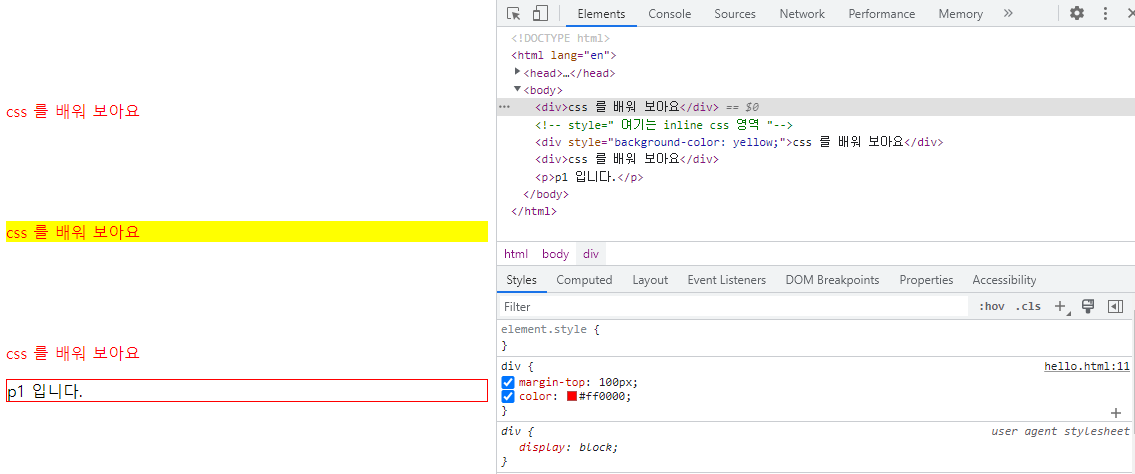Insert style rule below div plus

(1115, 412)
